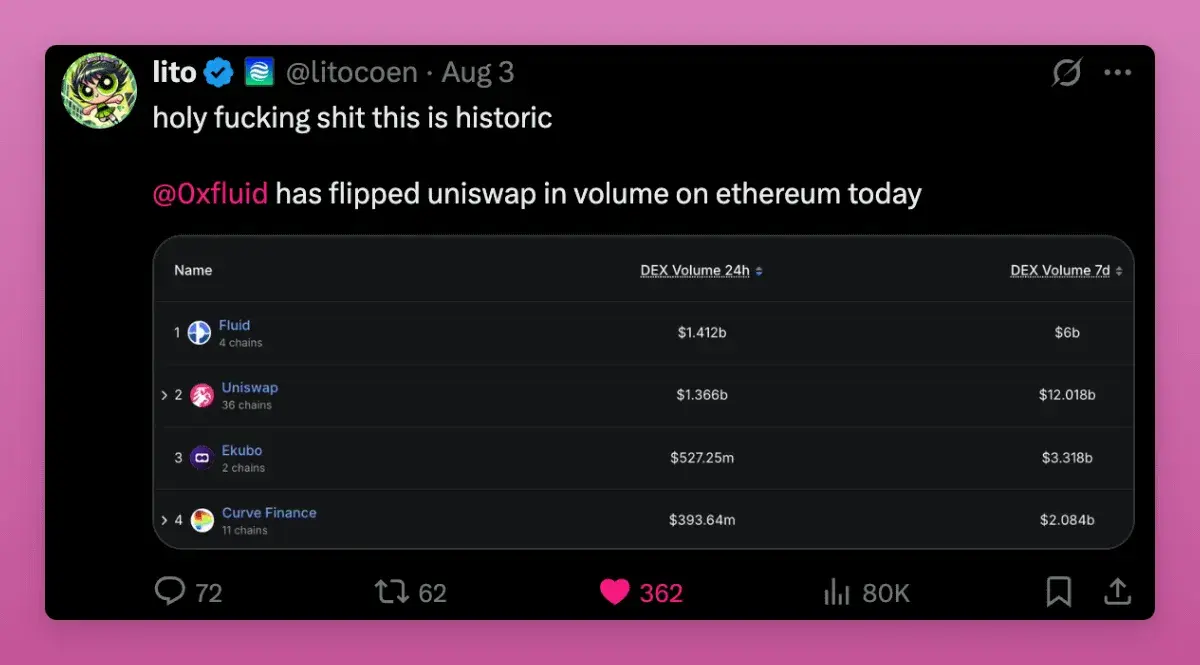Open share upload arrow icon
This screenshot has width=1200, height=665.
pos(1116,592)
